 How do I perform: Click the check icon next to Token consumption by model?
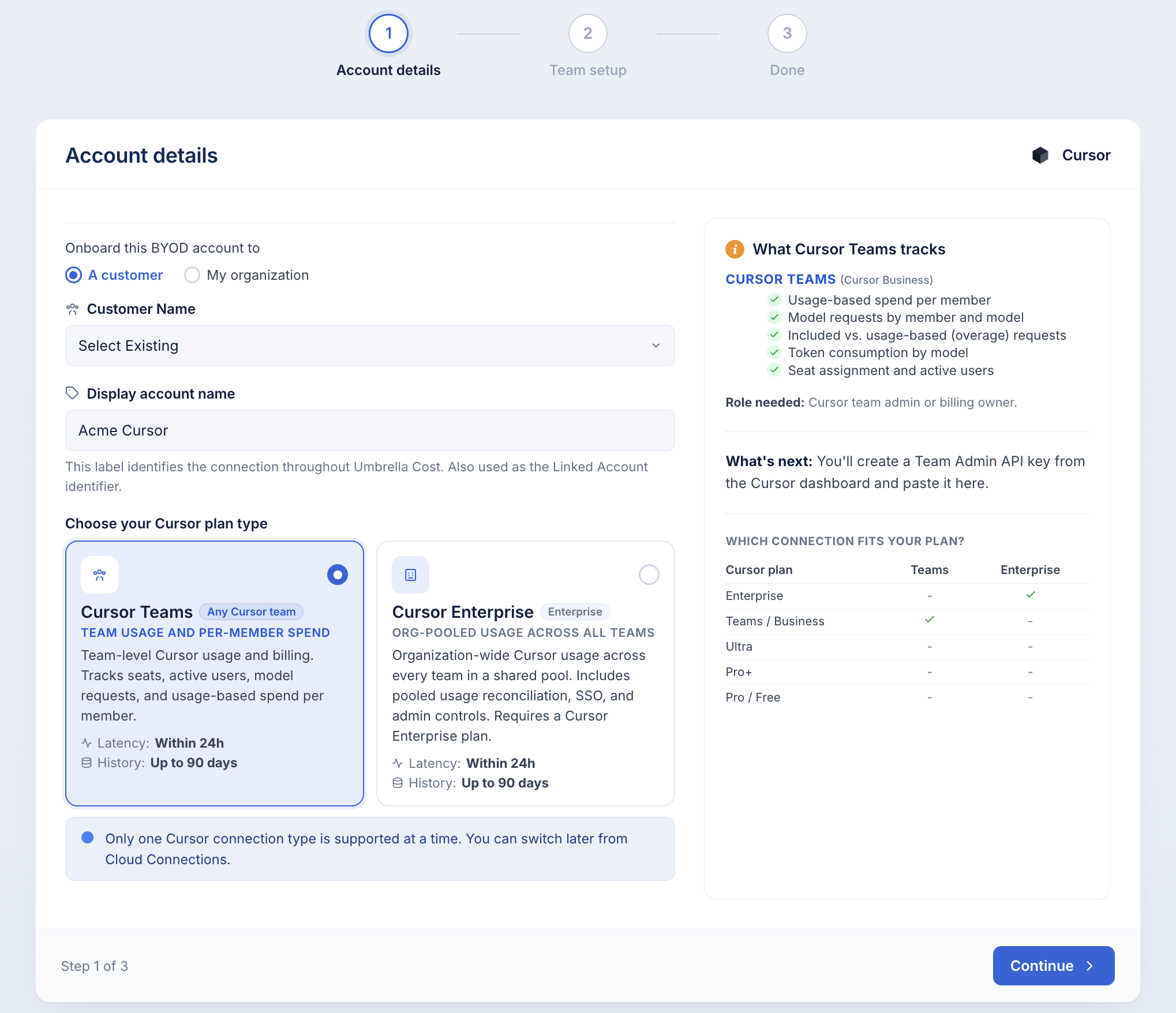(x=774, y=352)
